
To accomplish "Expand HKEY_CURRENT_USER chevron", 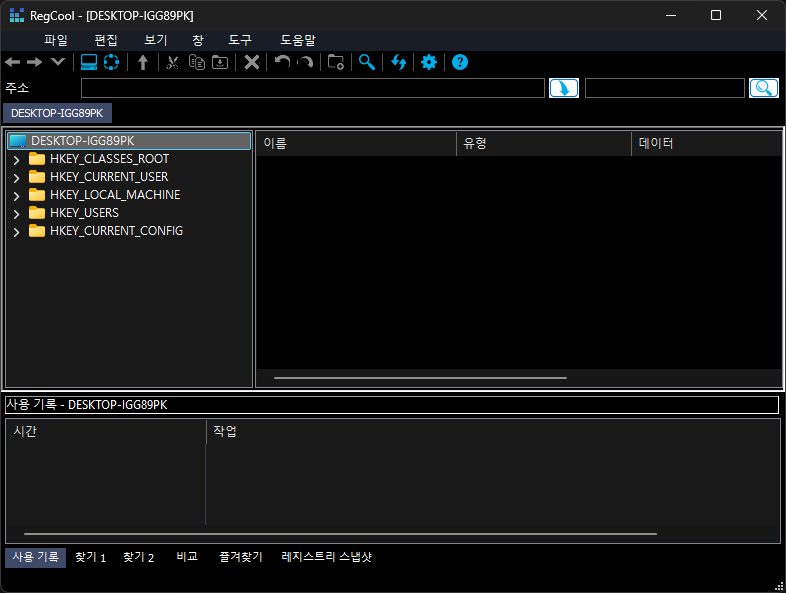I will coord(17,178).
